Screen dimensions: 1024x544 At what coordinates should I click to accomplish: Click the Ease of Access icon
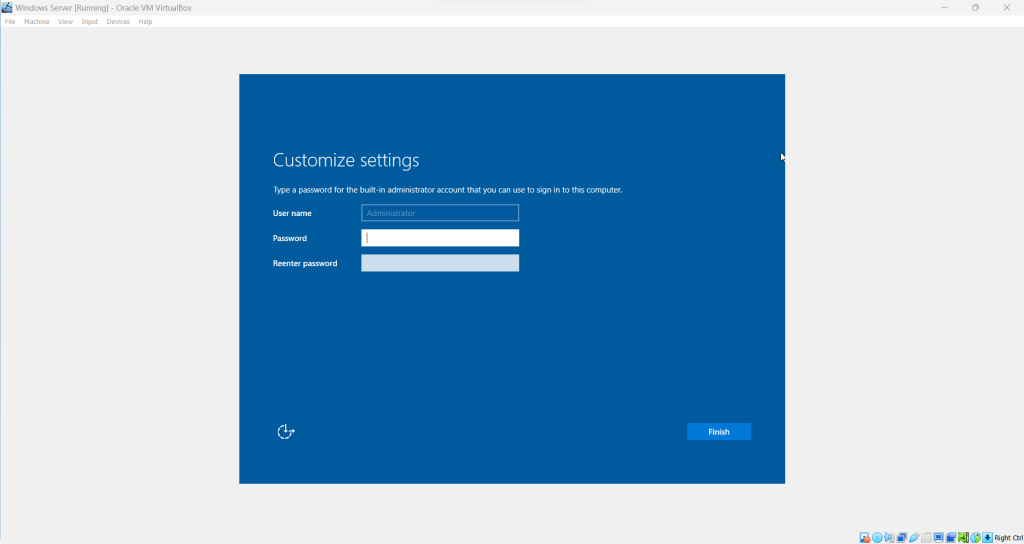286,431
